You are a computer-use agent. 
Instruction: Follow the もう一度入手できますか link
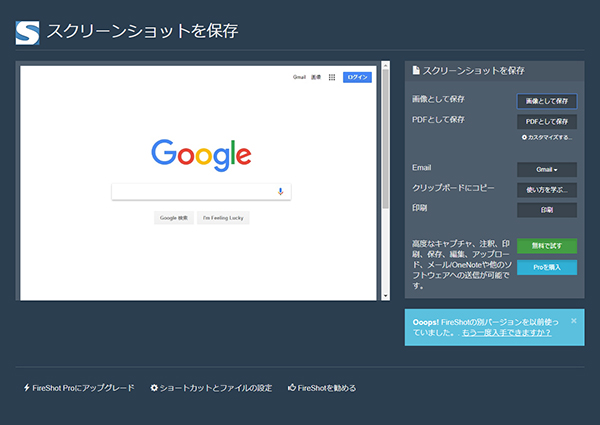tap(506, 332)
